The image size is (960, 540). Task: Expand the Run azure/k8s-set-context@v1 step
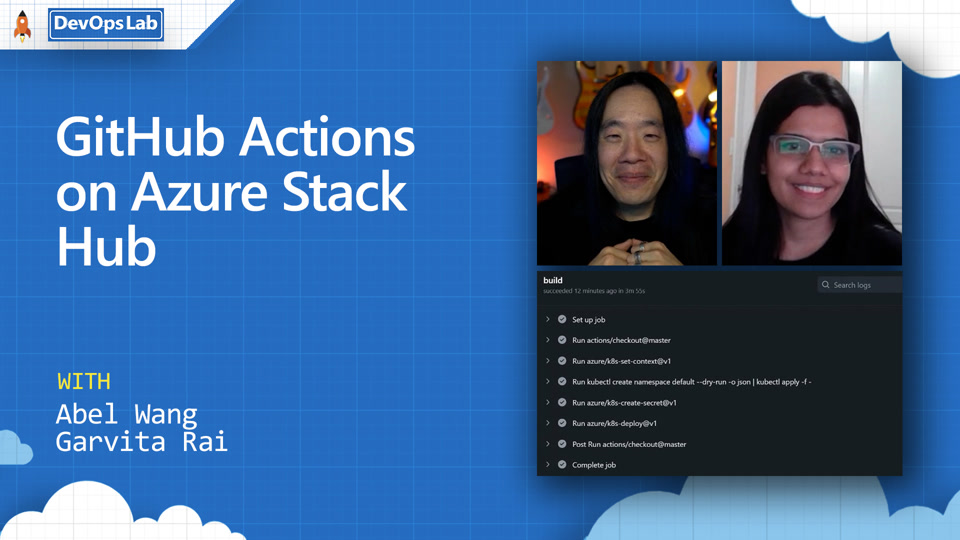pyautogui.click(x=548, y=361)
